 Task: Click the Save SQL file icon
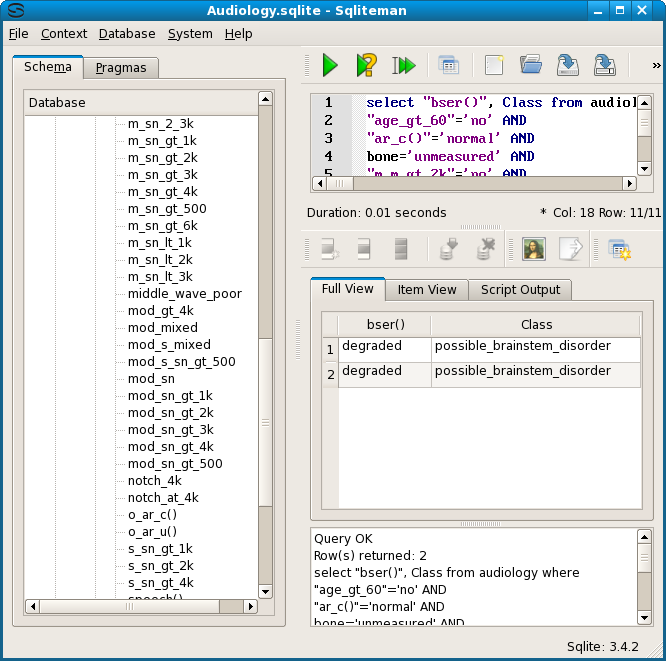pos(568,66)
